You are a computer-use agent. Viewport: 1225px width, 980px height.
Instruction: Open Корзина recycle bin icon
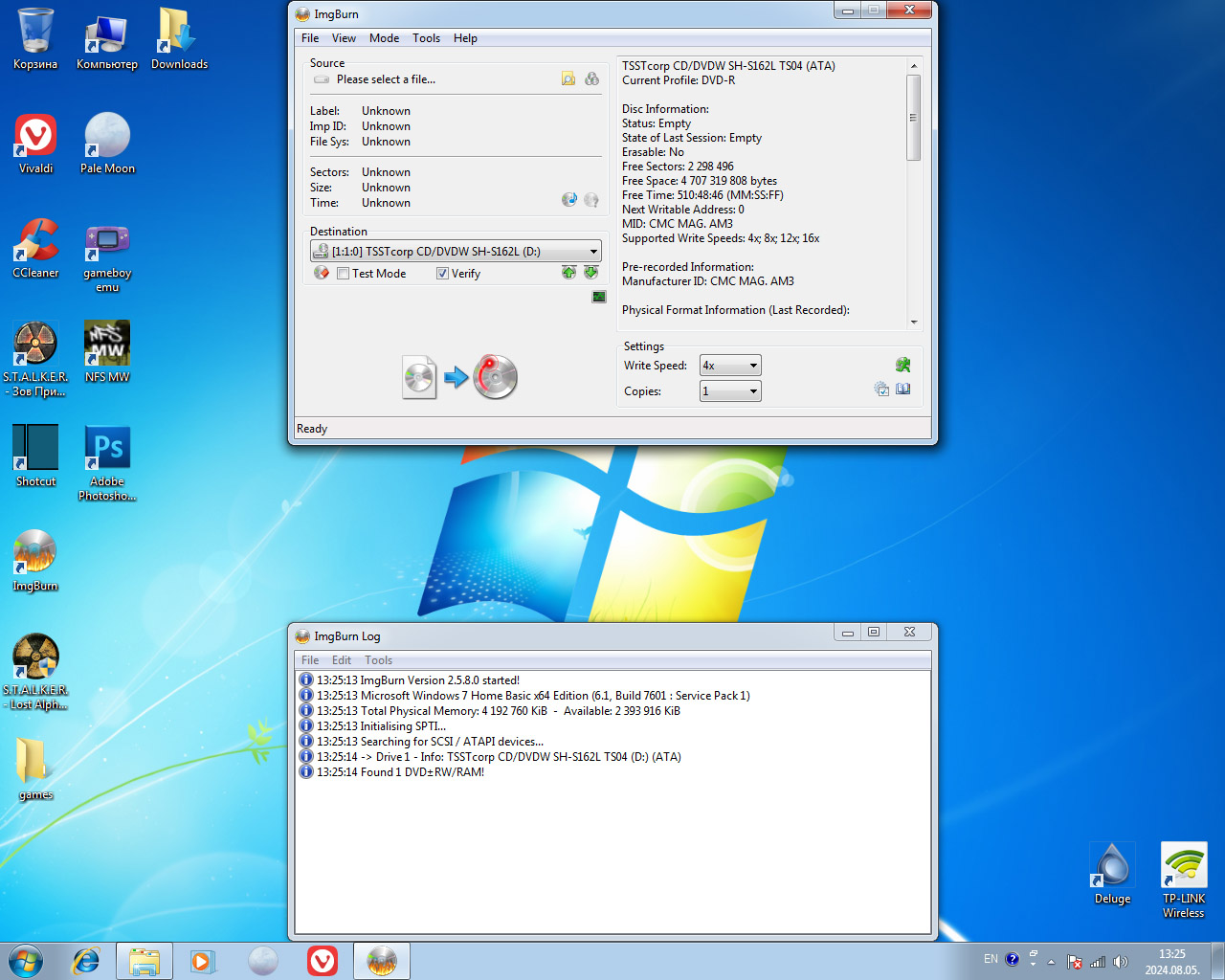[35, 39]
